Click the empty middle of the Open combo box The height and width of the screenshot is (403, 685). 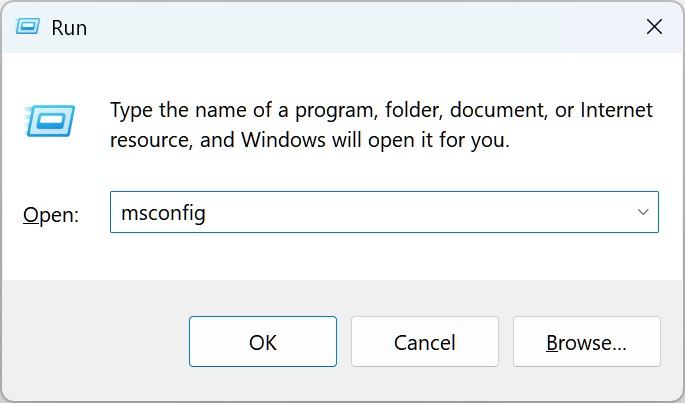click(x=419, y=212)
